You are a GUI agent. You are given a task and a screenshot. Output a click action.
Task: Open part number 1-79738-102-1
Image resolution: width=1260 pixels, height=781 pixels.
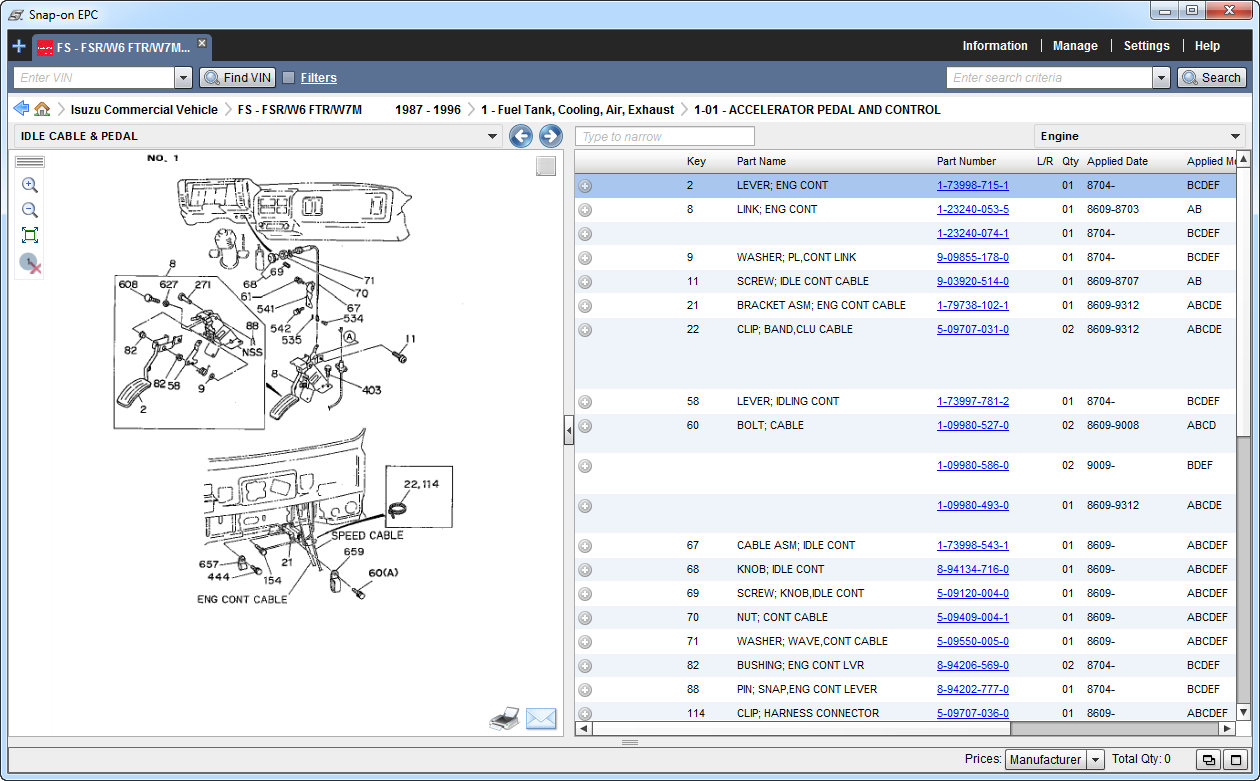pos(973,305)
